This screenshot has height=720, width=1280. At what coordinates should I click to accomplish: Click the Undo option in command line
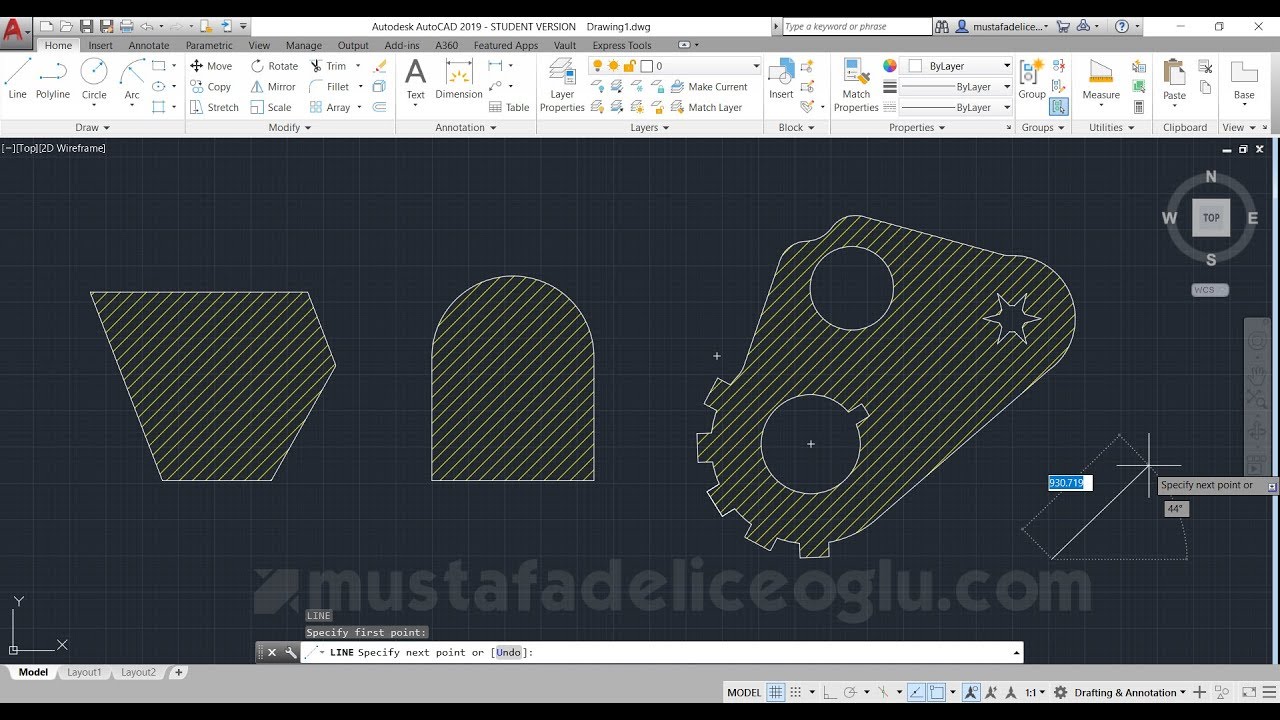point(508,652)
